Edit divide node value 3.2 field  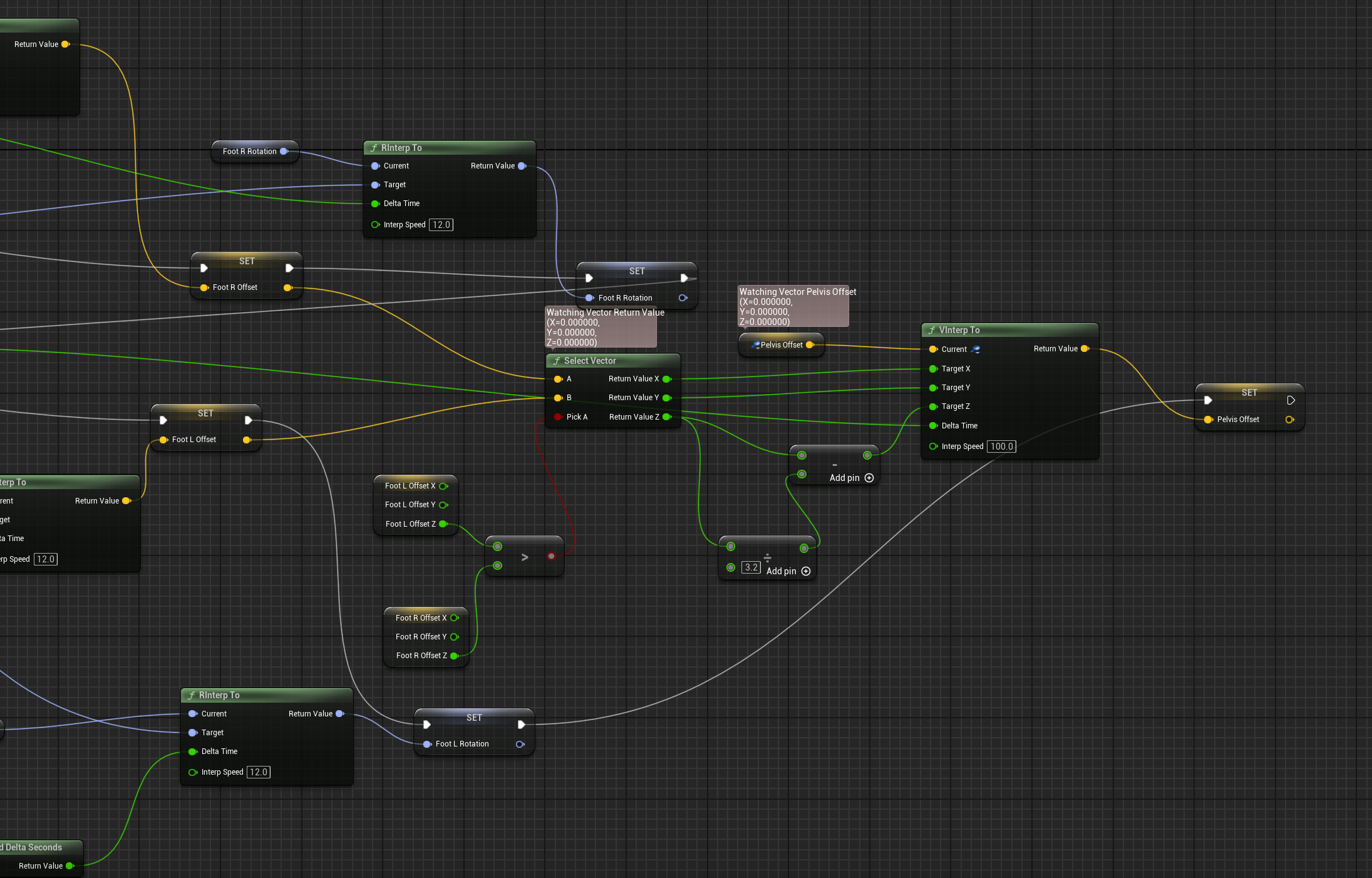(x=750, y=567)
